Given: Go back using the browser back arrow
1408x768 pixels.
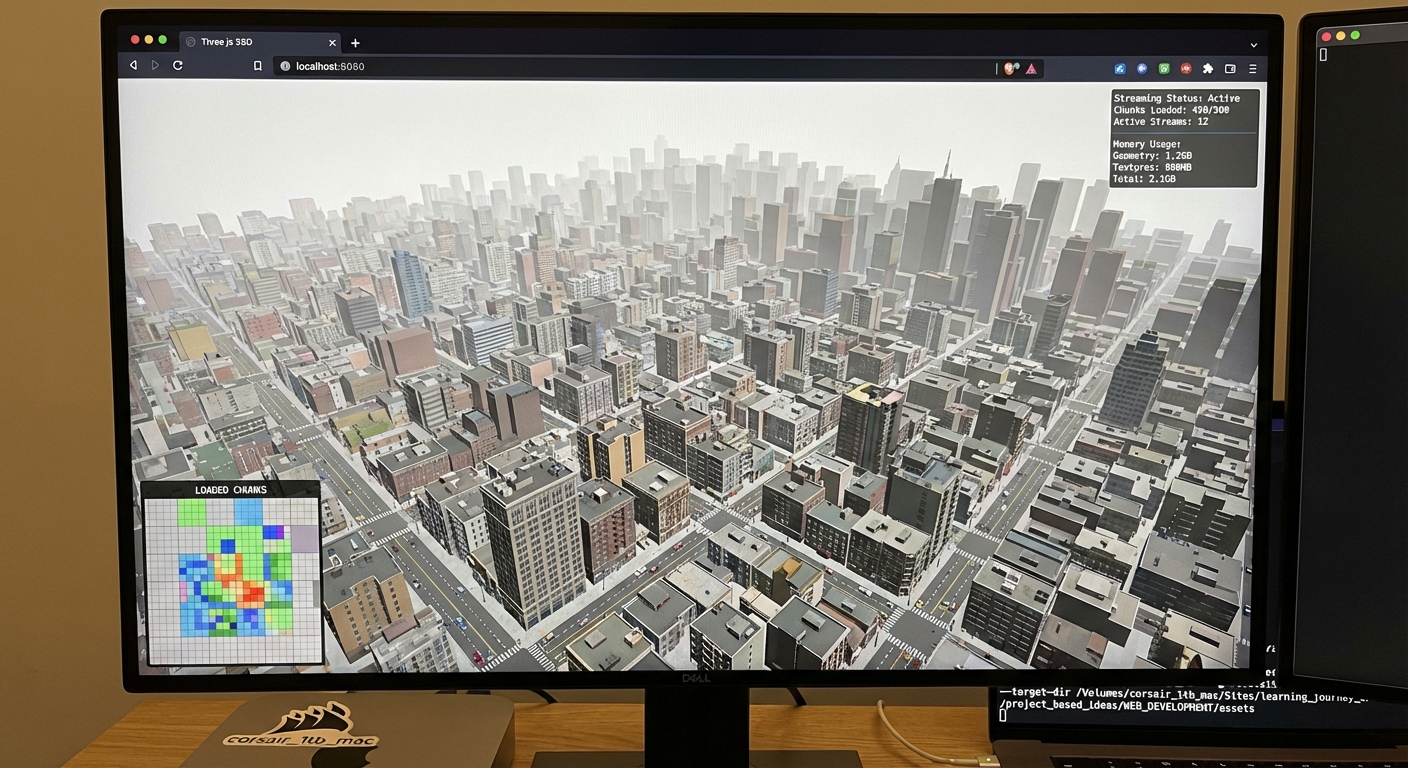Looking at the screenshot, I should click(133, 66).
